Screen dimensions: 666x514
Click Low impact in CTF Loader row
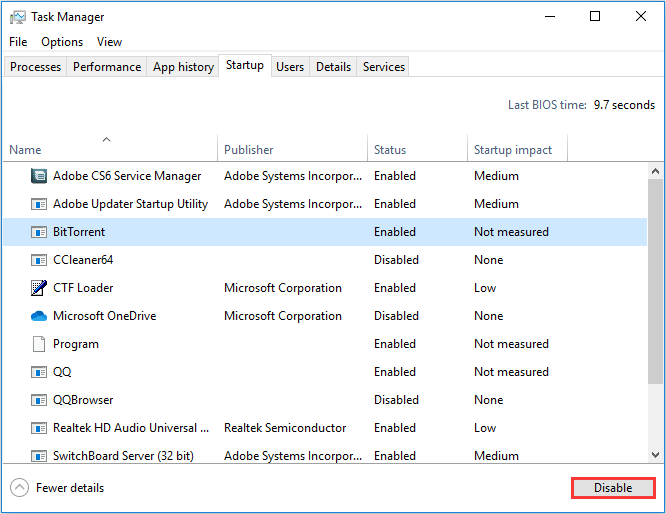coord(485,288)
